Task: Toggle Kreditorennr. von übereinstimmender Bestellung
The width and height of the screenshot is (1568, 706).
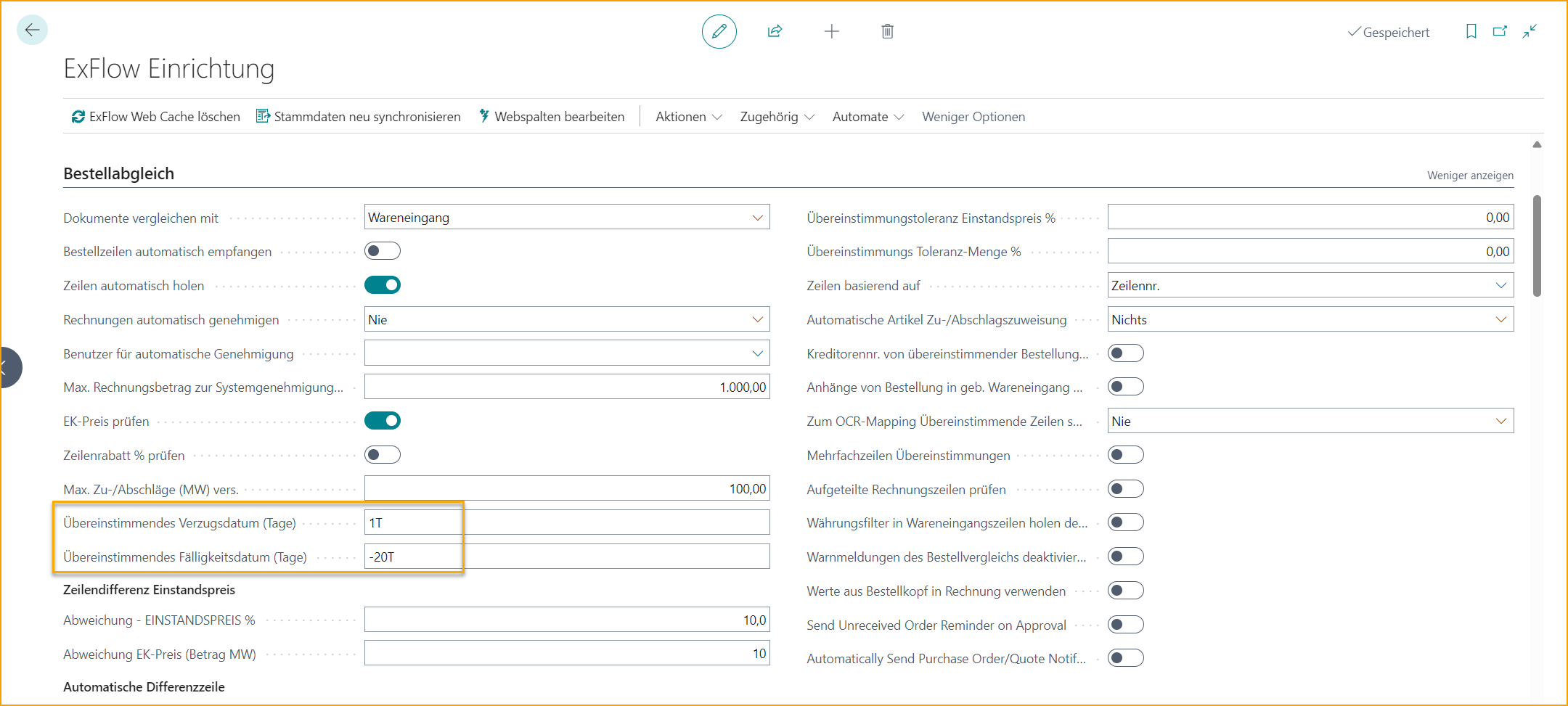Action: tap(1126, 353)
